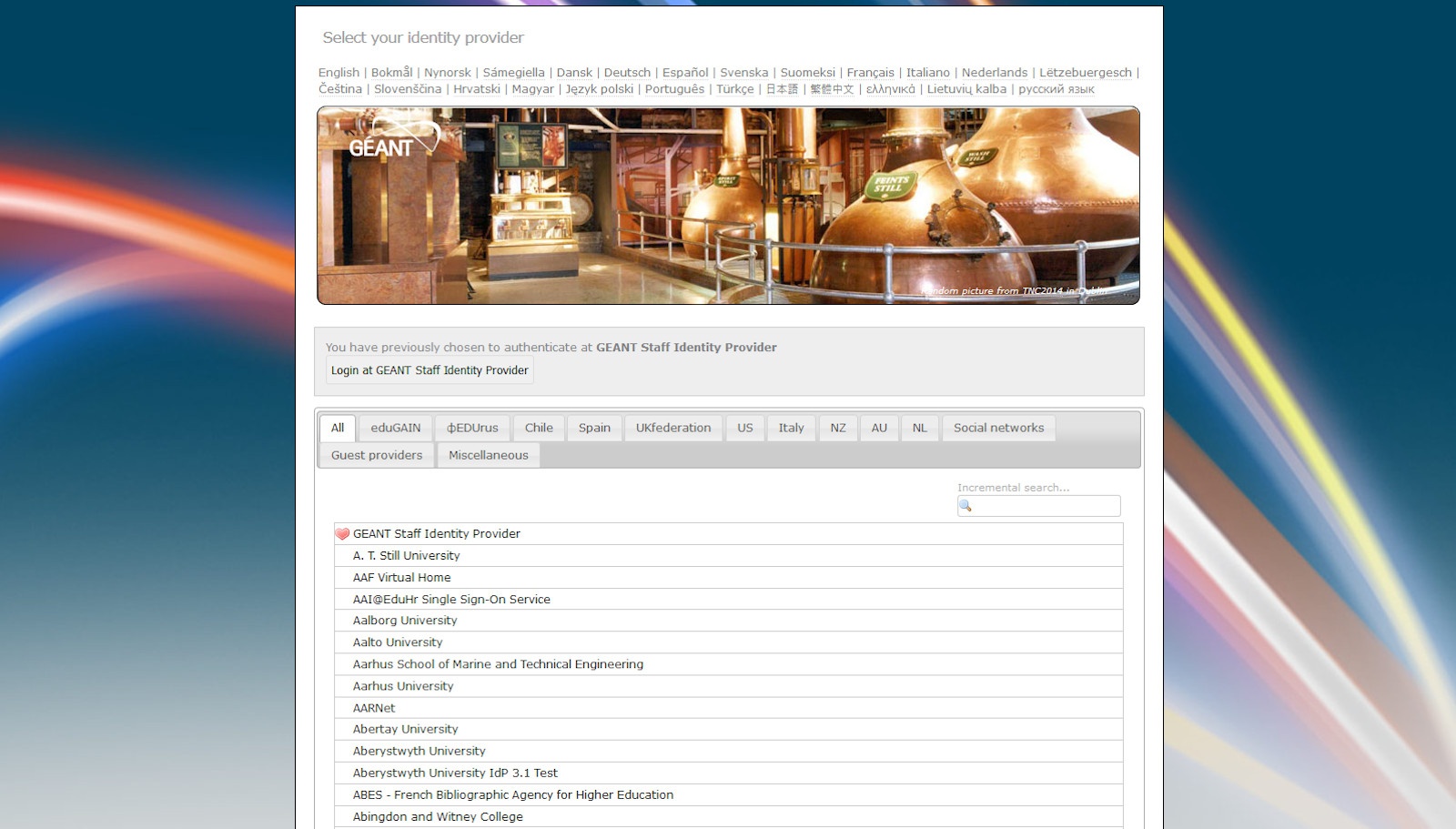Screen dimensions: 1456x829
Task: Select AARNet provider
Action: 728,708
